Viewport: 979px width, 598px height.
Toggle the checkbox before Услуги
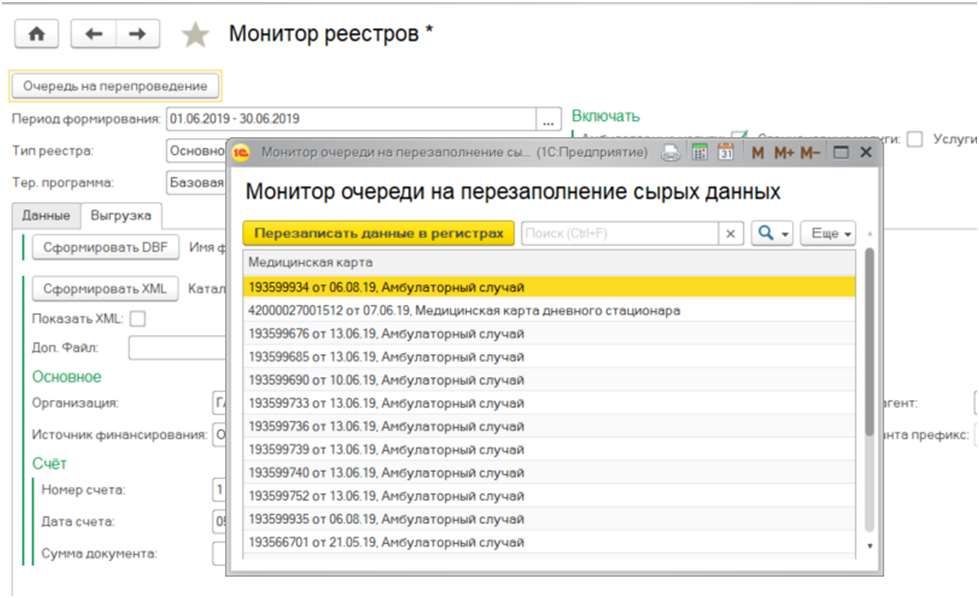tap(915, 139)
